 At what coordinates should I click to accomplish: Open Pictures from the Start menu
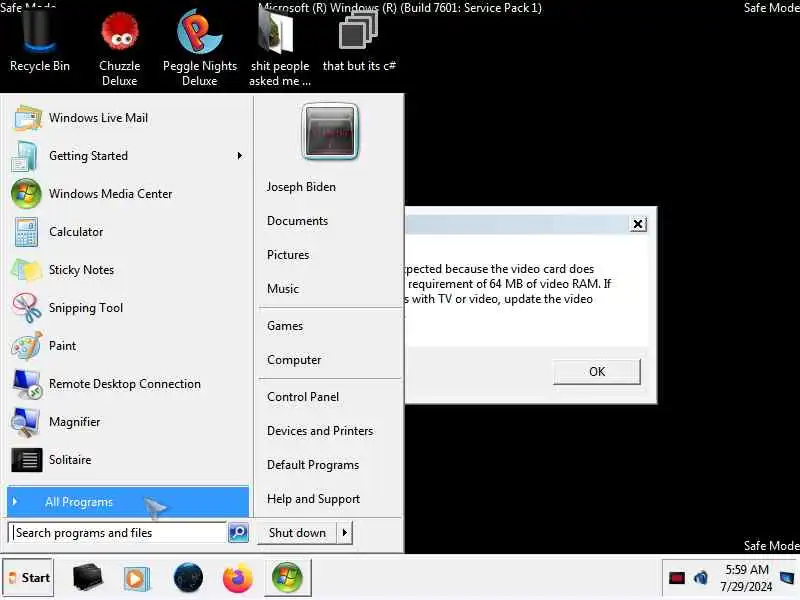(x=288, y=255)
